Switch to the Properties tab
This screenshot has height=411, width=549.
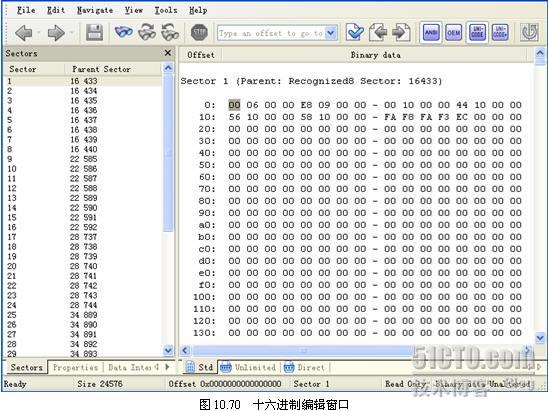pyautogui.click(x=75, y=367)
